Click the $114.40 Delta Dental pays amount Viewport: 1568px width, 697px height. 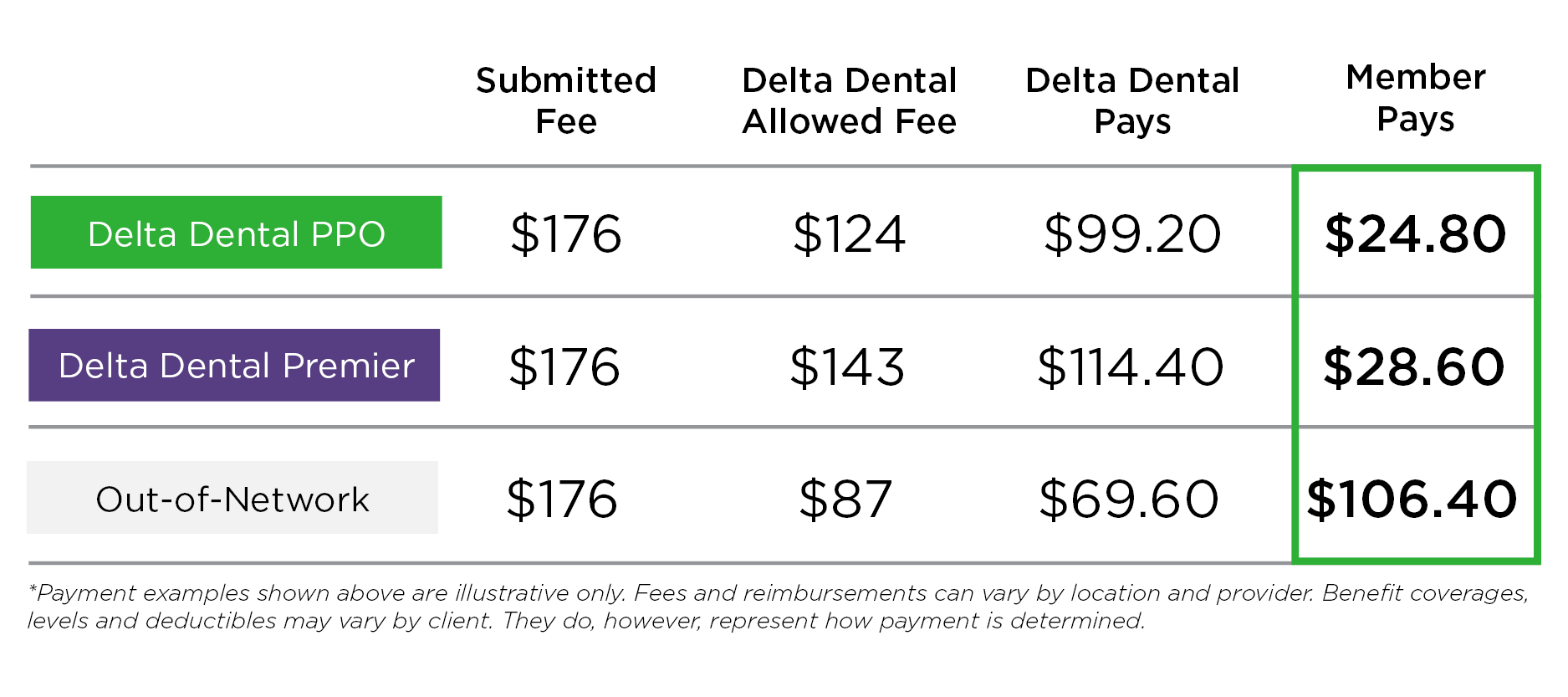point(1131,366)
